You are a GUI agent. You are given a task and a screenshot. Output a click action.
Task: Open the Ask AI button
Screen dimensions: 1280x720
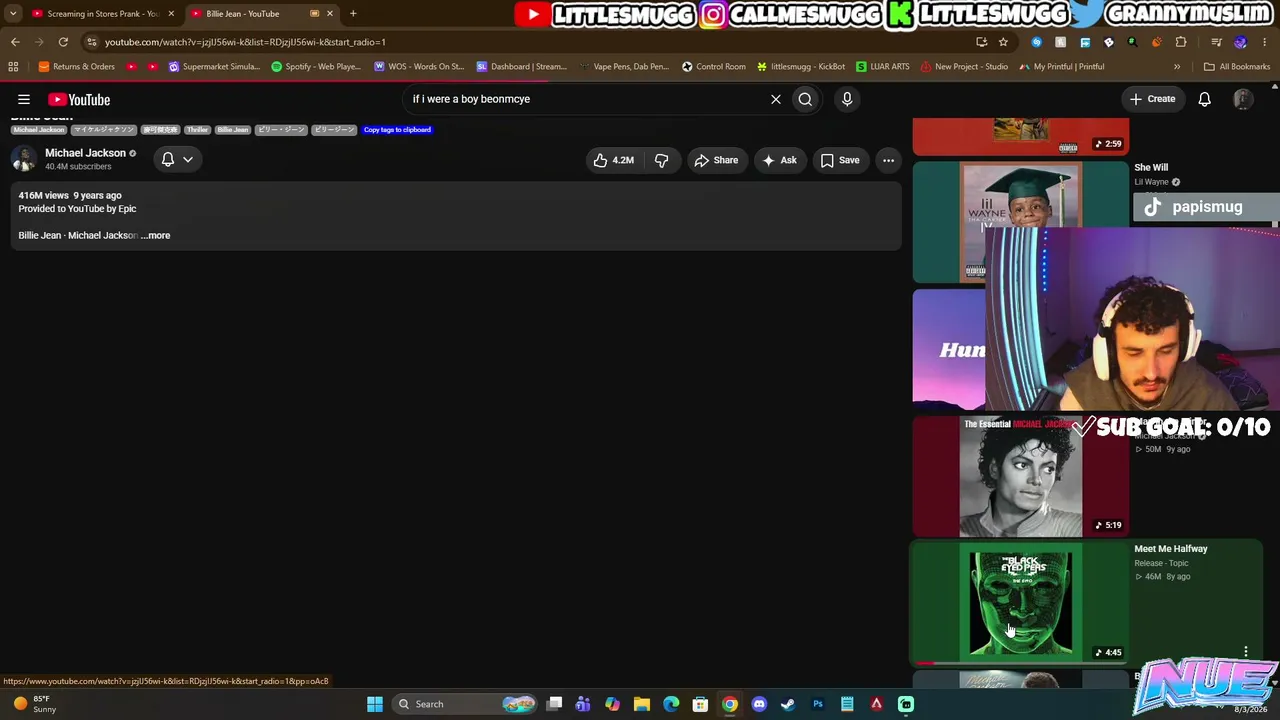[x=779, y=160]
